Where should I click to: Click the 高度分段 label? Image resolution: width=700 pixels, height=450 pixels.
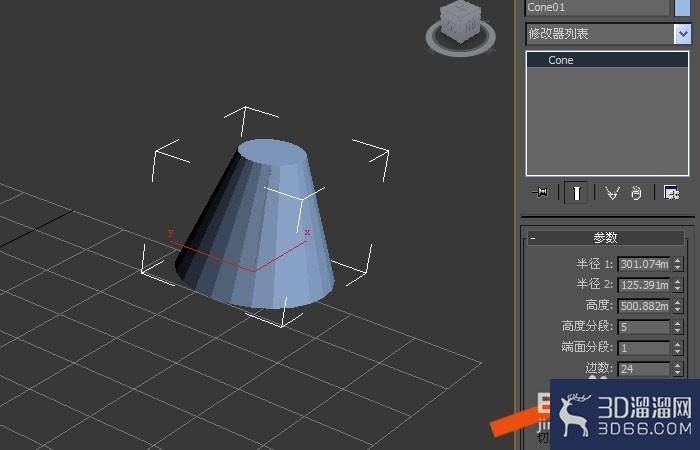pos(588,326)
